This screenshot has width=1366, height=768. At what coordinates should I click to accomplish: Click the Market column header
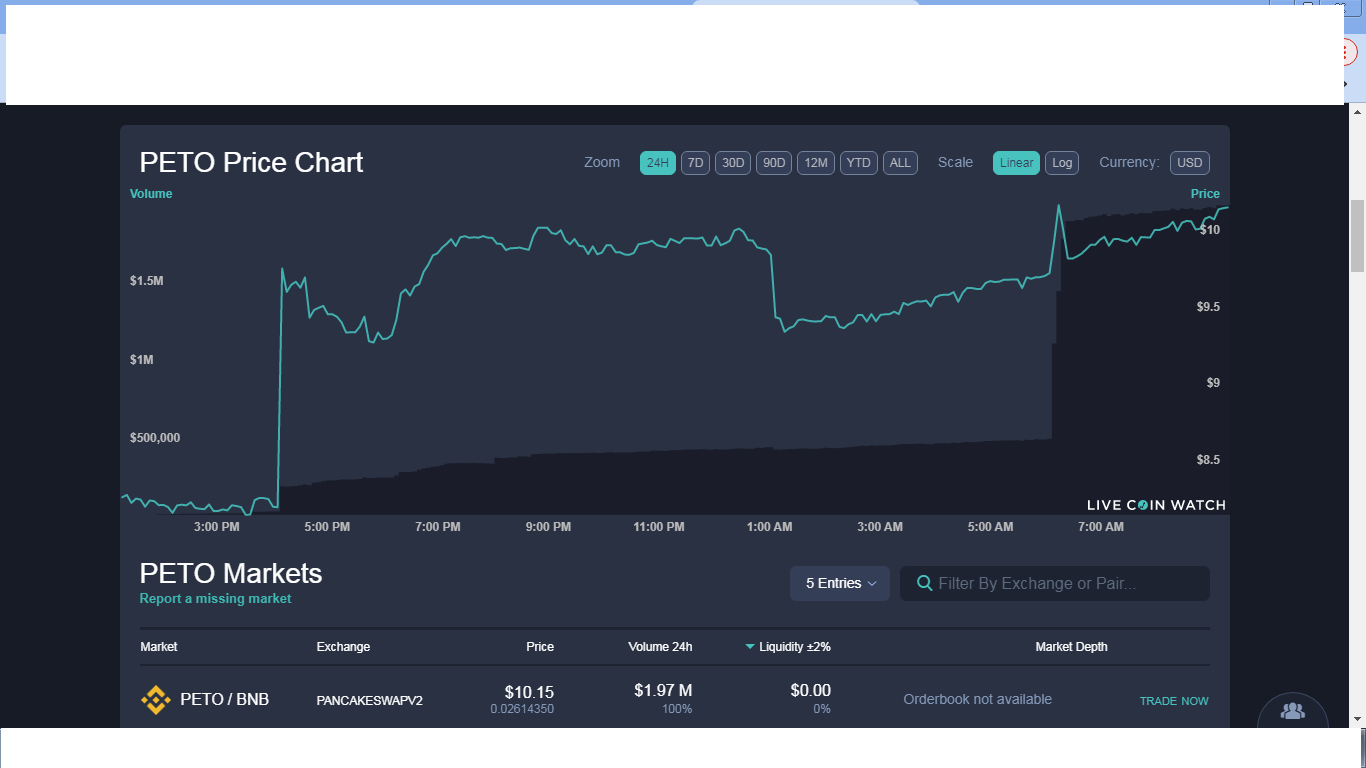coord(159,647)
